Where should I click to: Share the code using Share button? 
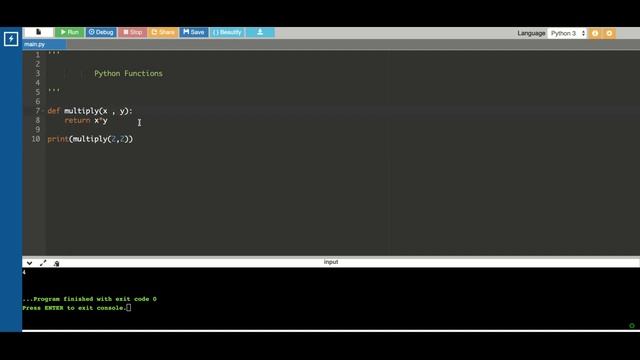163,32
